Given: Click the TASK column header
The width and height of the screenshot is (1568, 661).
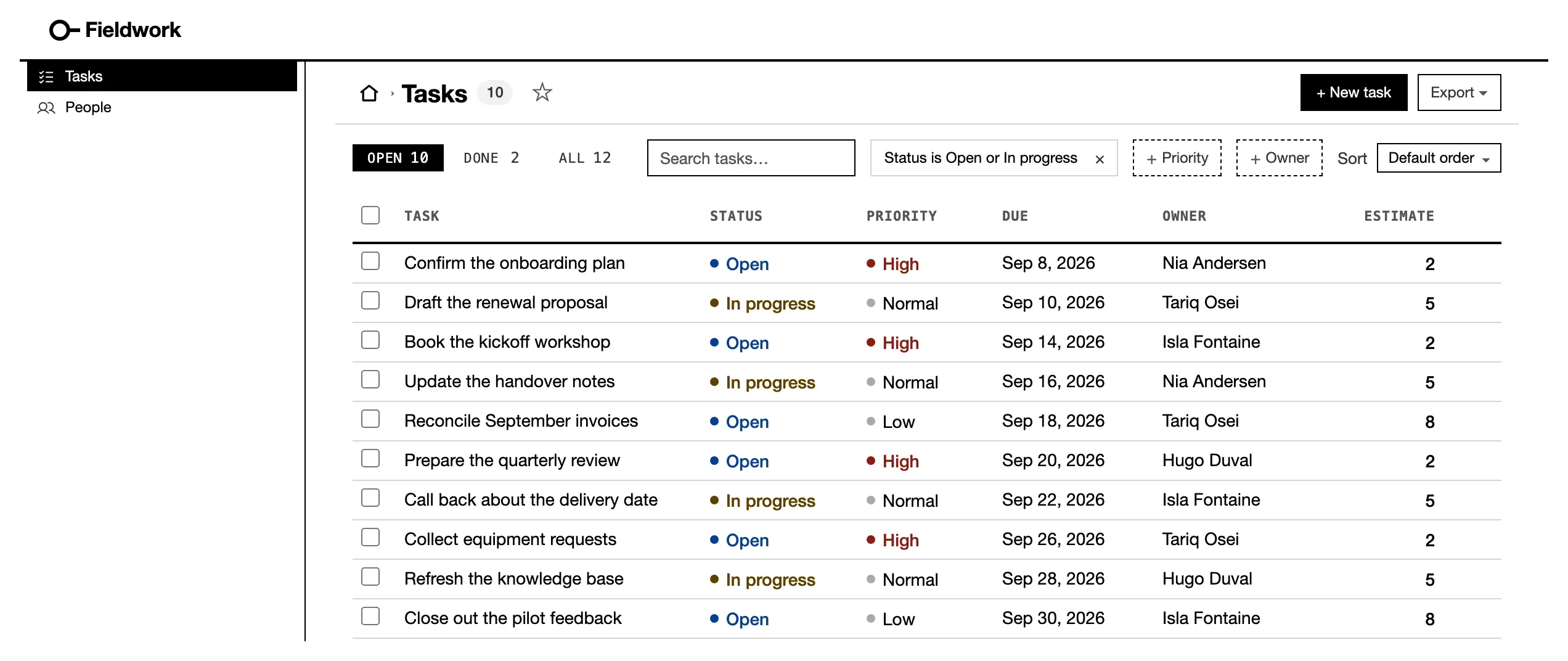Looking at the screenshot, I should (422, 216).
